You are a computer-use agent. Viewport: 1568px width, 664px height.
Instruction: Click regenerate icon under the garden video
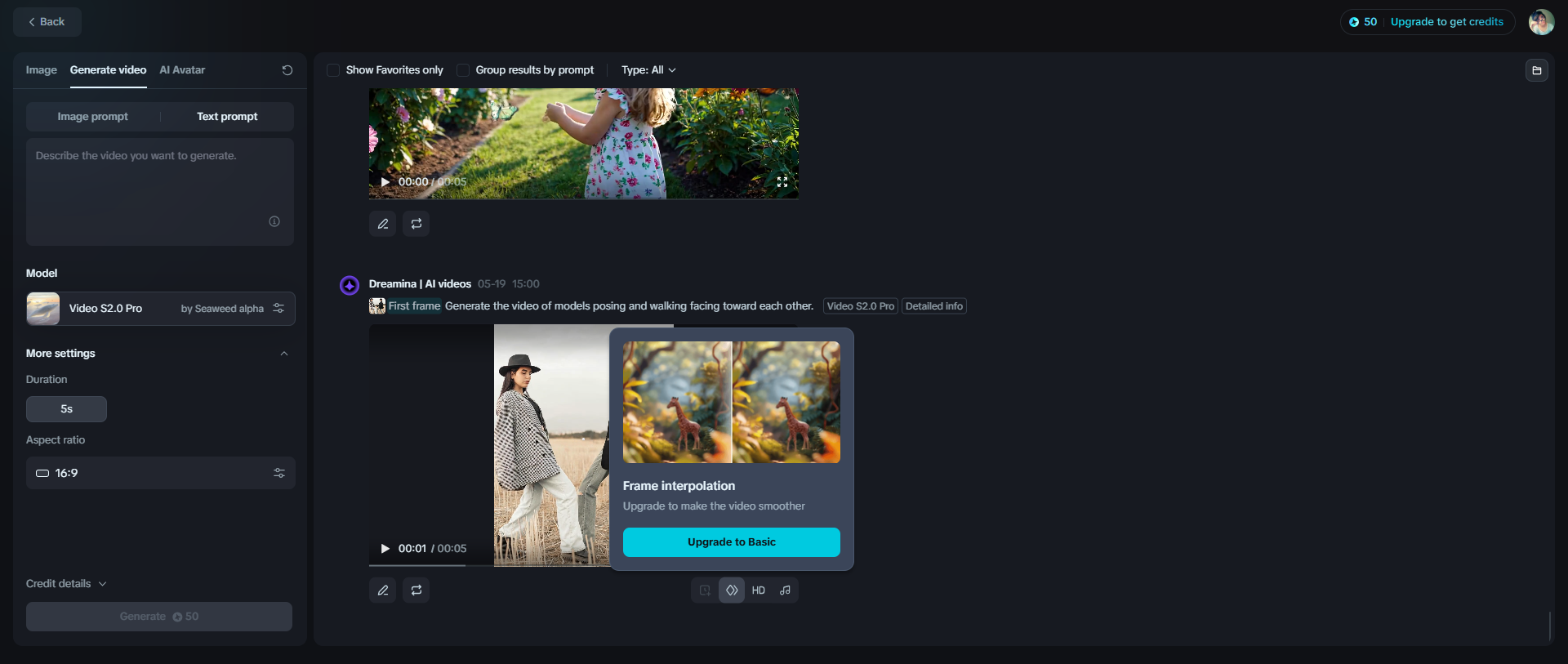coord(416,224)
